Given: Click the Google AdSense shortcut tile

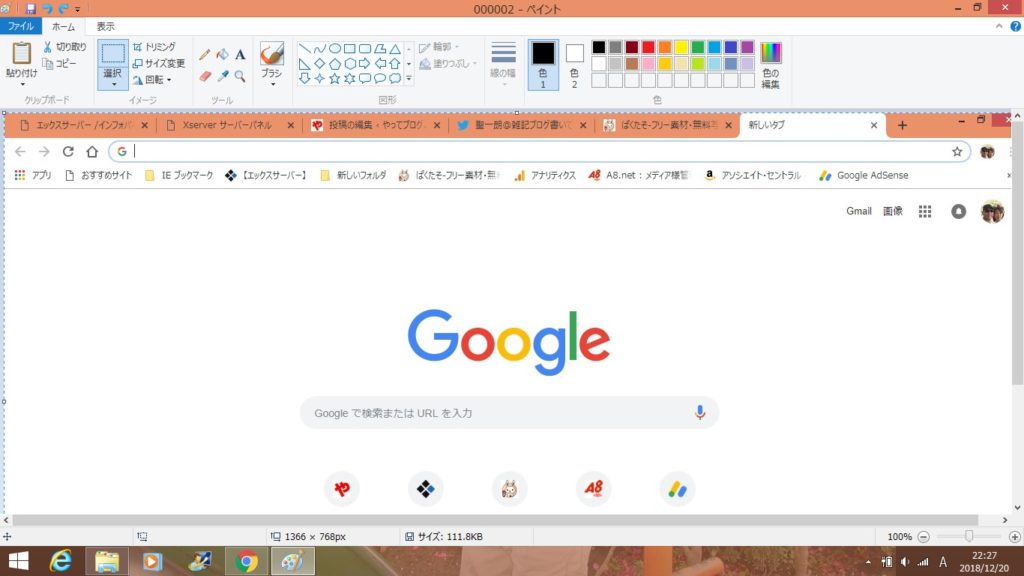Looking at the screenshot, I should click(677, 488).
